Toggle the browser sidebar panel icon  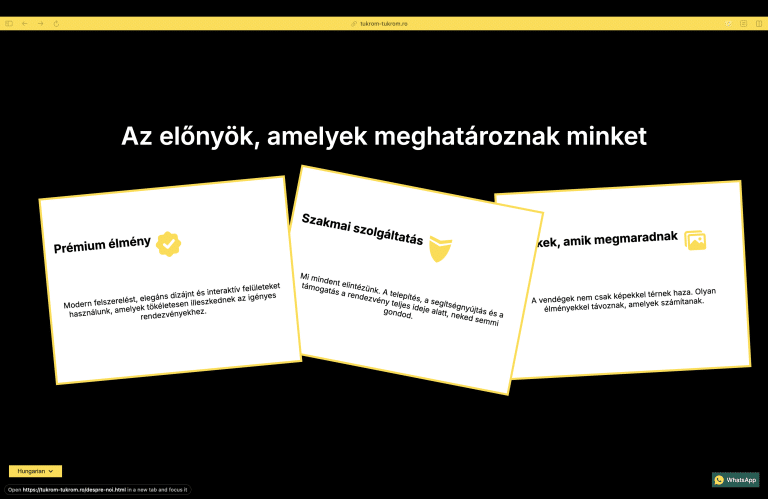click(x=9, y=24)
